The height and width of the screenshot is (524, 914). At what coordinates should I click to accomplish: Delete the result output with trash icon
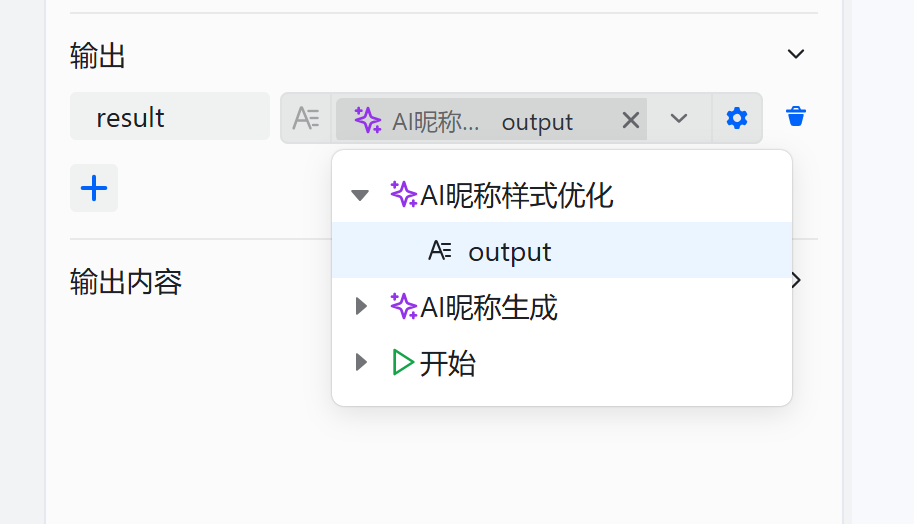click(x=796, y=117)
